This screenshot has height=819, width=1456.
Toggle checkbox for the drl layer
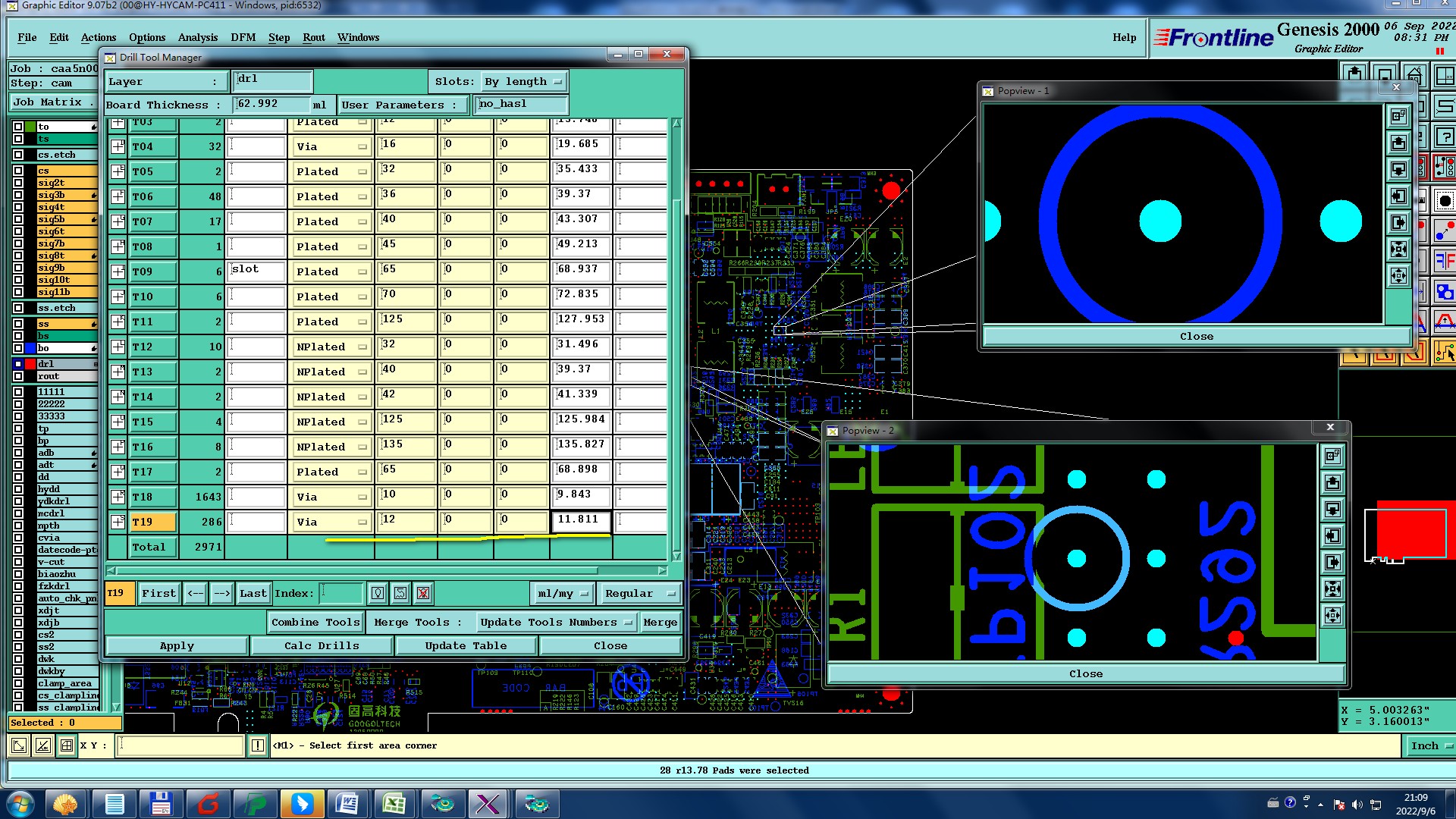pos(18,364)
